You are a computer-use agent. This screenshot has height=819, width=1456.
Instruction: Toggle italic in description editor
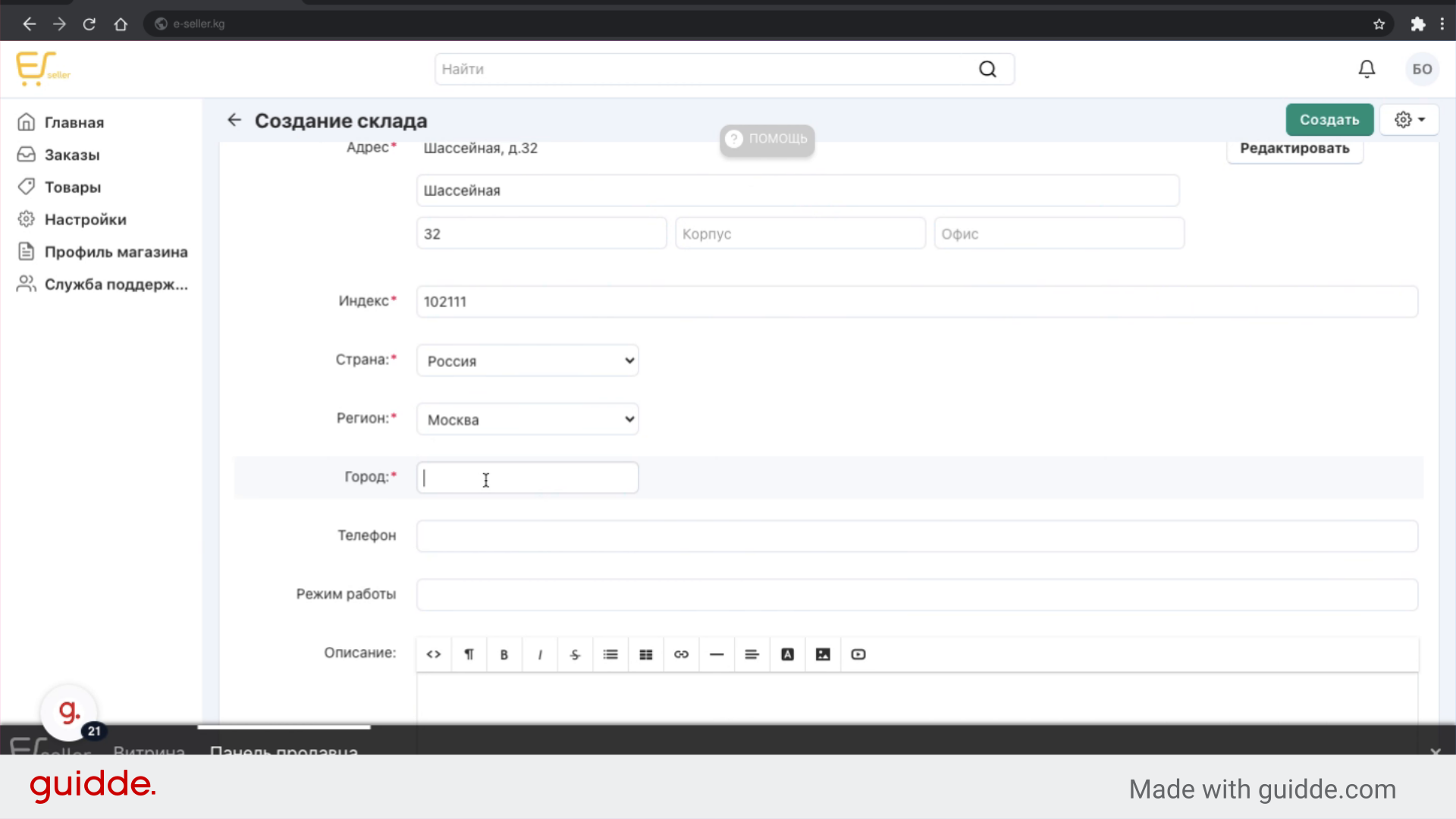tap(540, 654)
